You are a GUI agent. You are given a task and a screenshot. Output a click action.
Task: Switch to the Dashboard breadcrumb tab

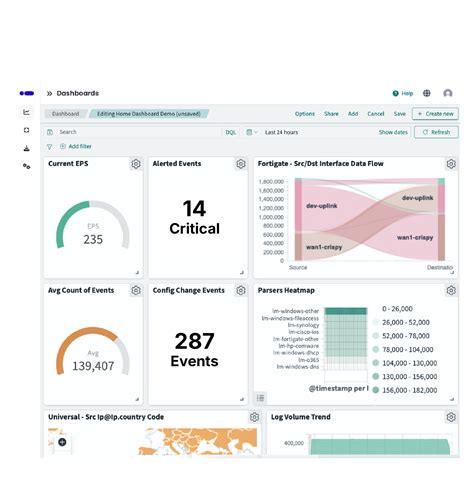point(66,114)
